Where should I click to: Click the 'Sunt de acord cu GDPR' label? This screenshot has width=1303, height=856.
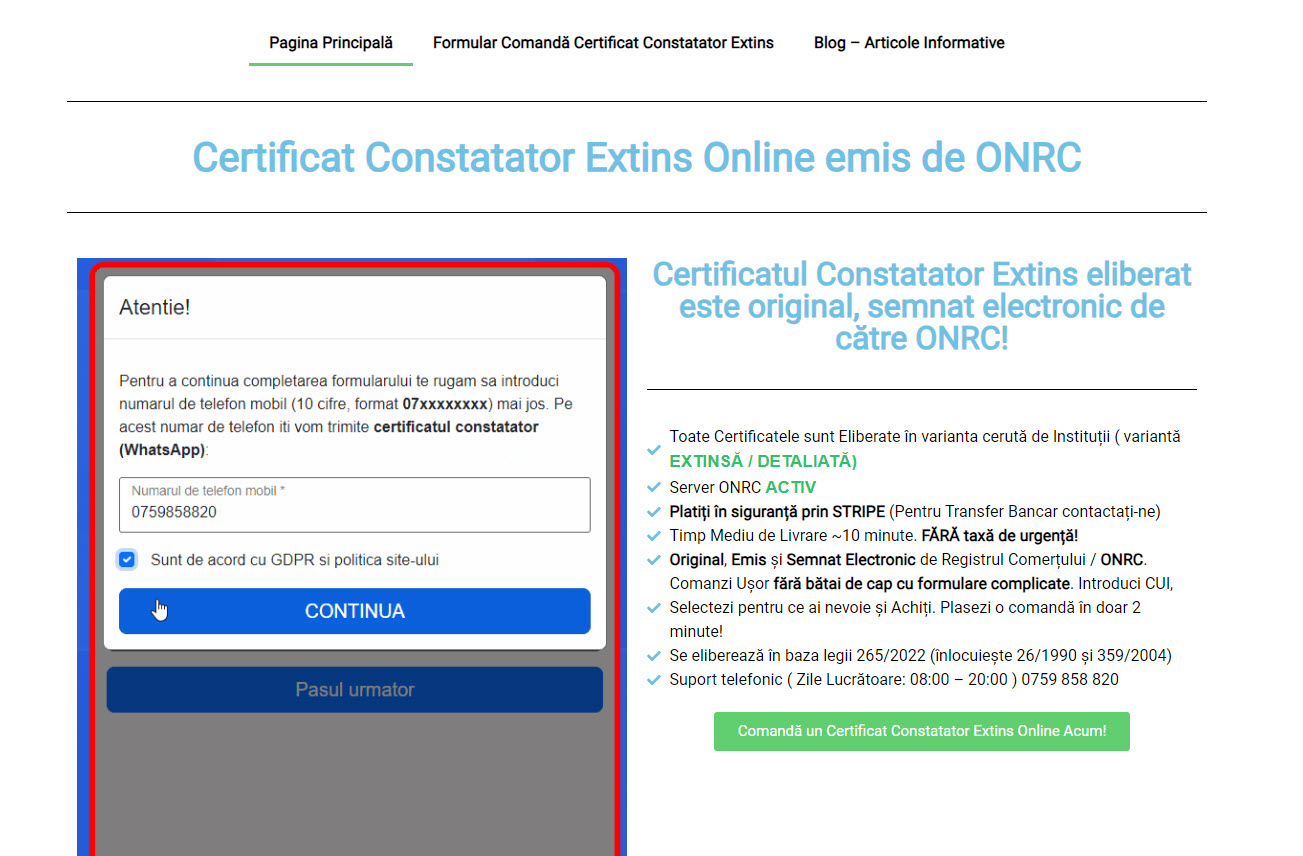(294, 560)
